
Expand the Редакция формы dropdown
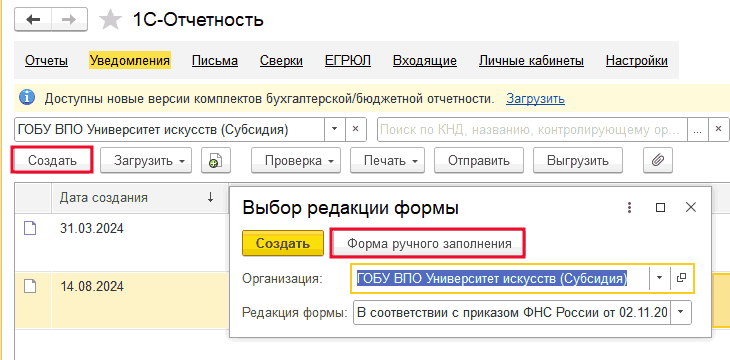click(x=680, y=312)
